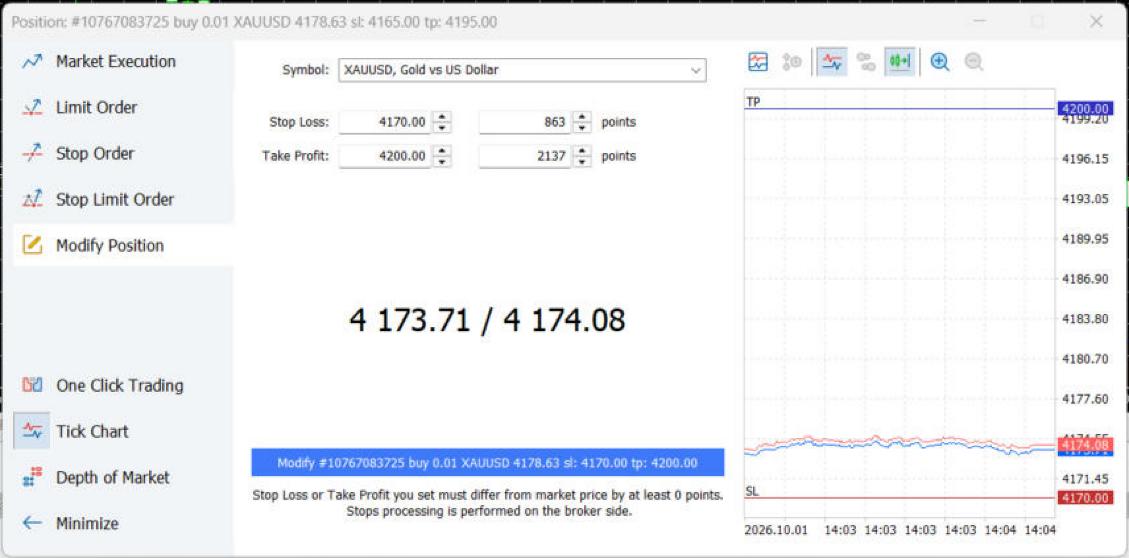Click the blue Modify #10767083725 button
Image resolution: width=1129 pixels, height=558 pixels.
487,462
